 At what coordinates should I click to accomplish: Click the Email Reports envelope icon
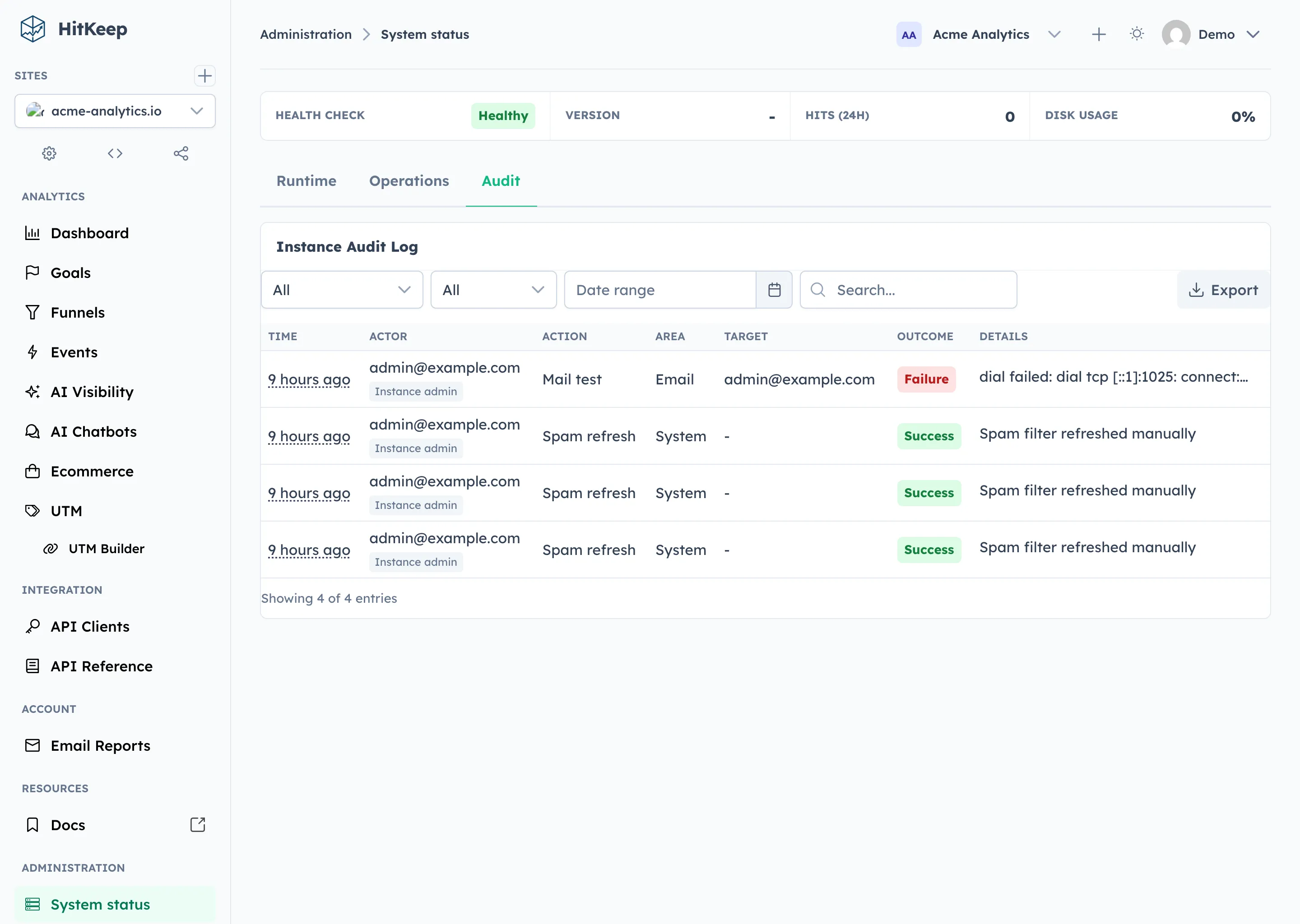(x=32, y=745)
